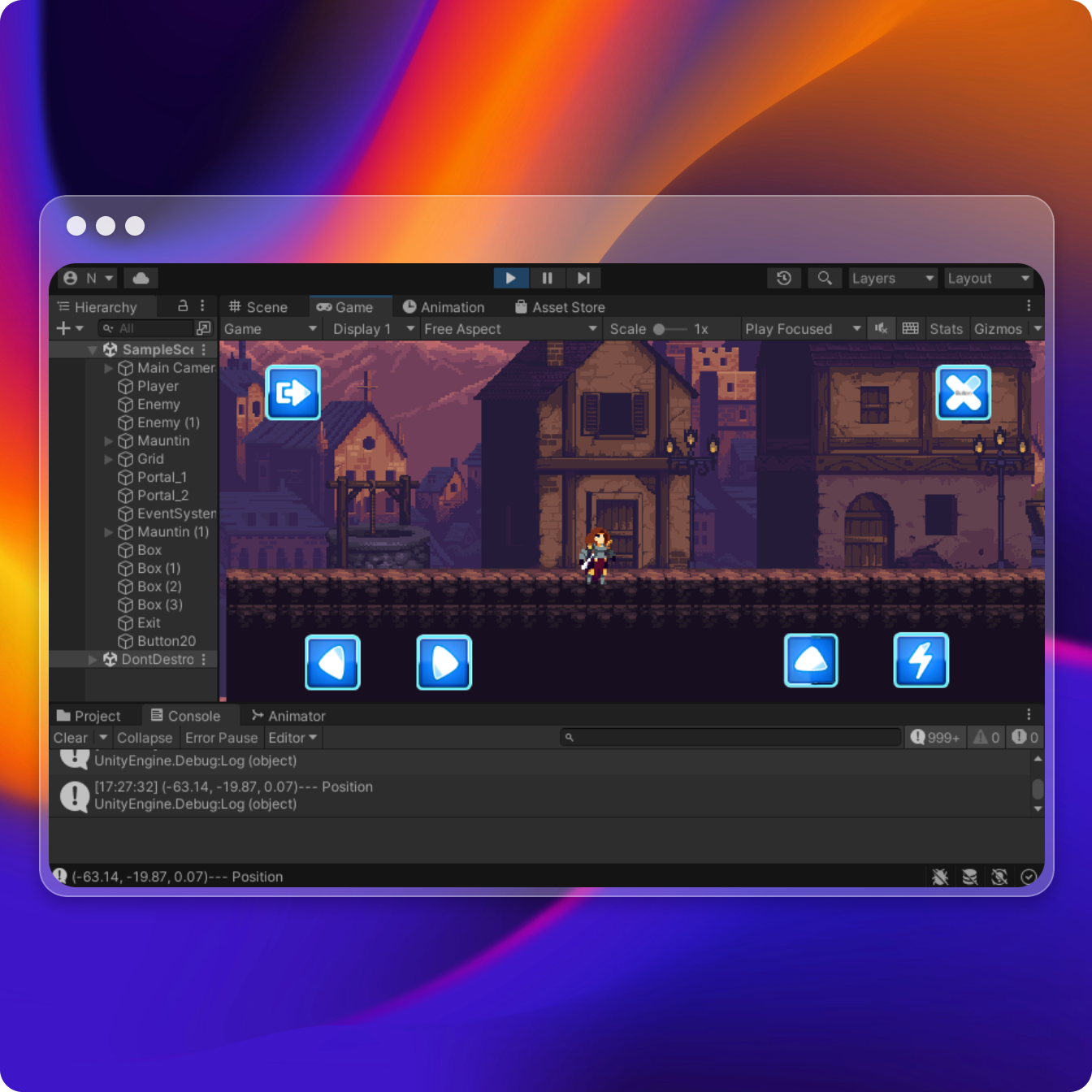The height and width of the screenshot is (1092, 1092).
Task: Open the Clear options dropdown arrow
Action: pos(103,738)
